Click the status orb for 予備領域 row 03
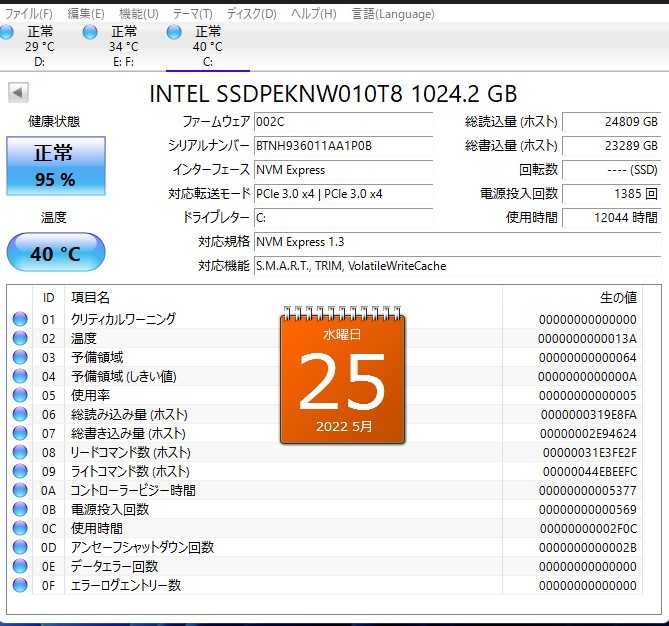Image resolution: width=669 pixels, height=626 pixels. tap(20, 357)
